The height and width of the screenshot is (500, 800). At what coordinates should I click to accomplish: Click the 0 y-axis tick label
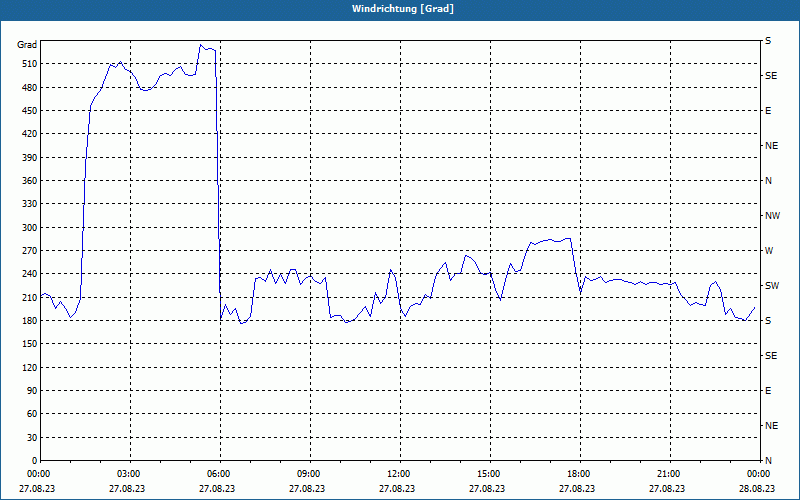coord(35,461)
